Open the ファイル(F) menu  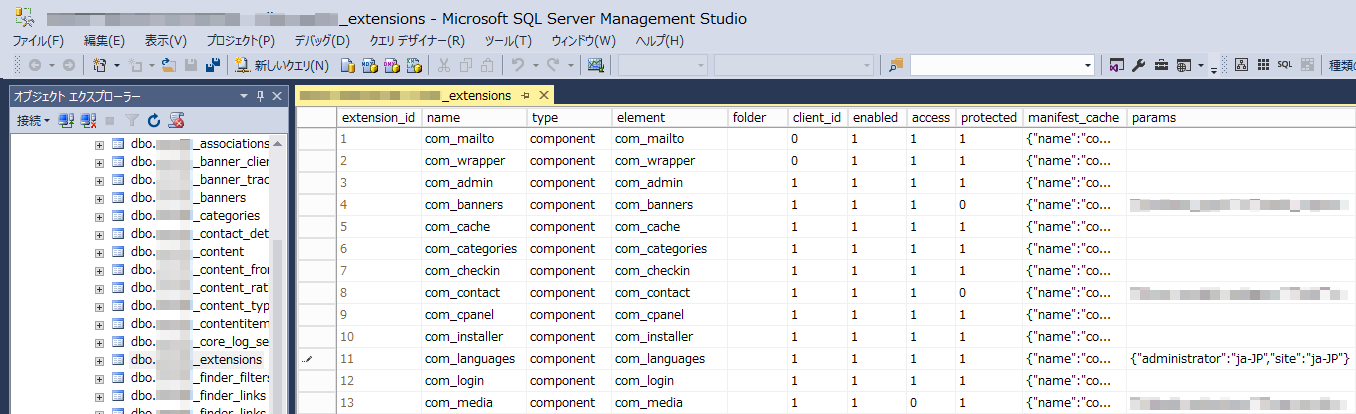[x=38, y=41]
